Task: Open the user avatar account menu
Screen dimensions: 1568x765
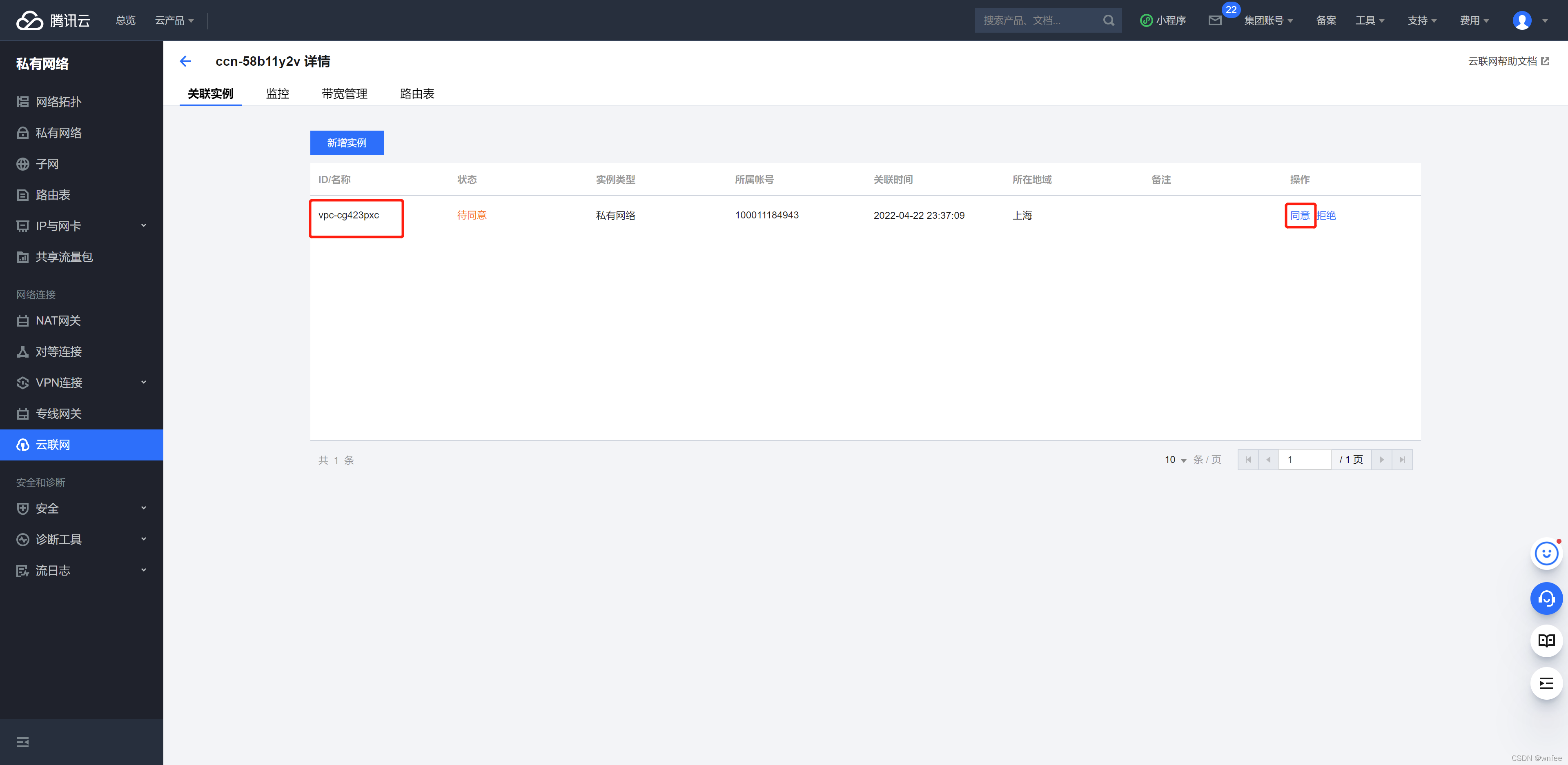Action: click(1522, 21)
